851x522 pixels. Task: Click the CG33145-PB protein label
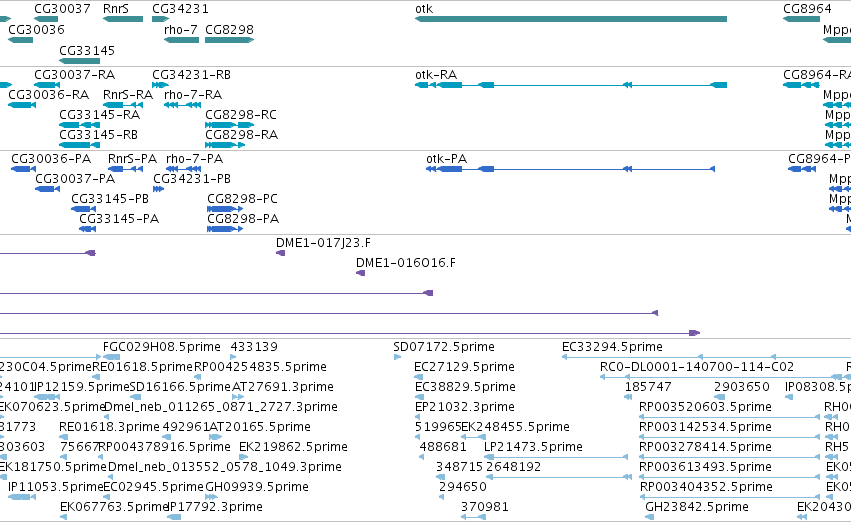tap(110, 199)
